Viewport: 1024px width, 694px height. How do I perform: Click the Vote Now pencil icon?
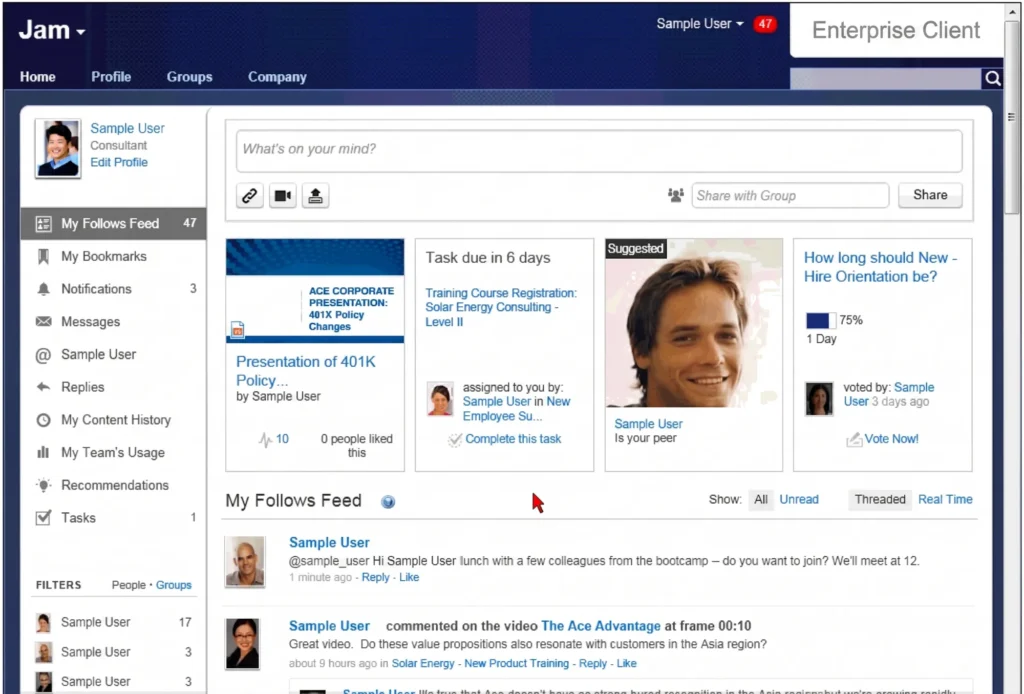coord(854,439)
